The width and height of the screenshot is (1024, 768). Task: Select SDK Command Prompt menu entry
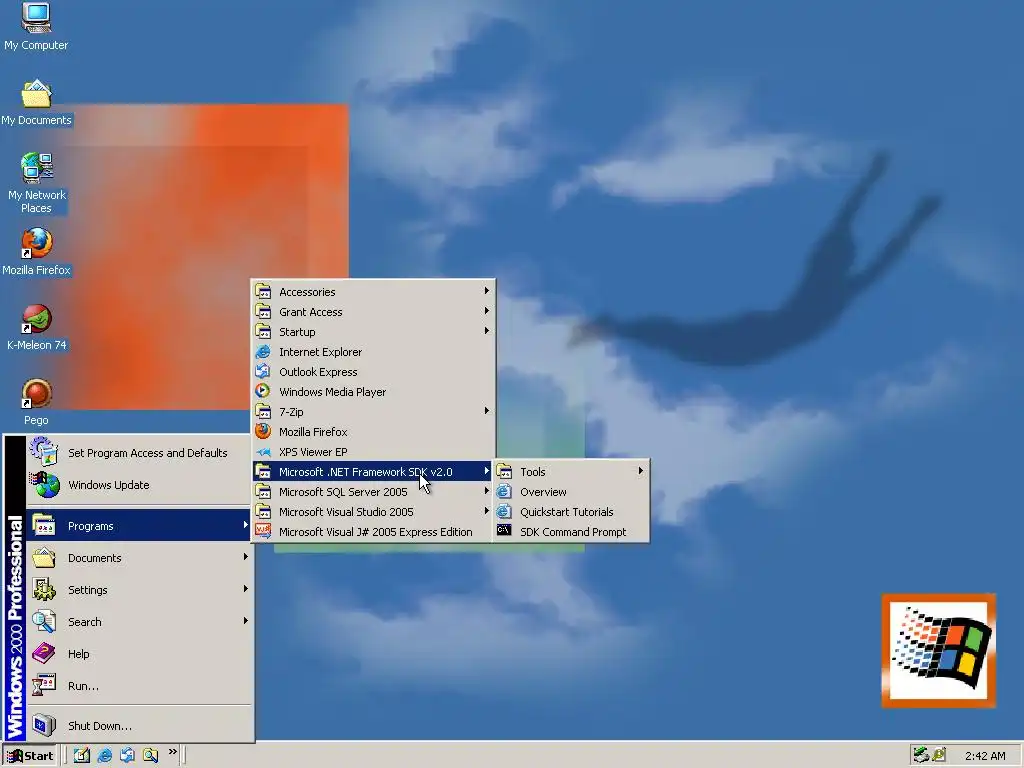[571, 532]
